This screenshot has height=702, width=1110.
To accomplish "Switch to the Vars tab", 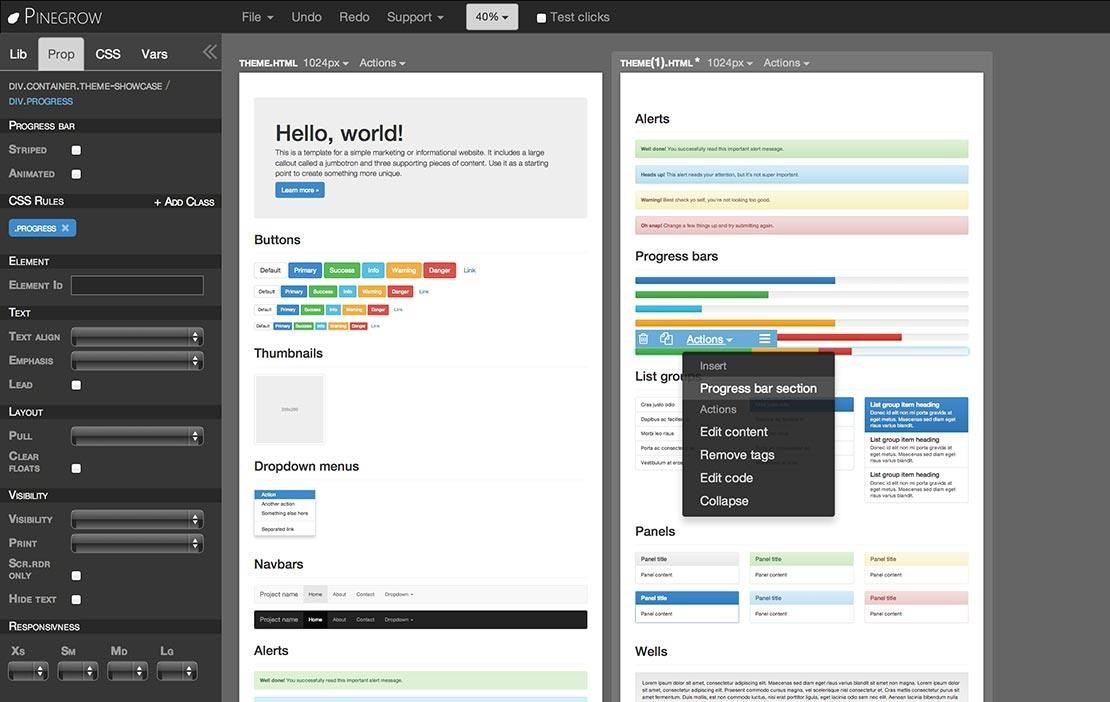I will [154, 54].
